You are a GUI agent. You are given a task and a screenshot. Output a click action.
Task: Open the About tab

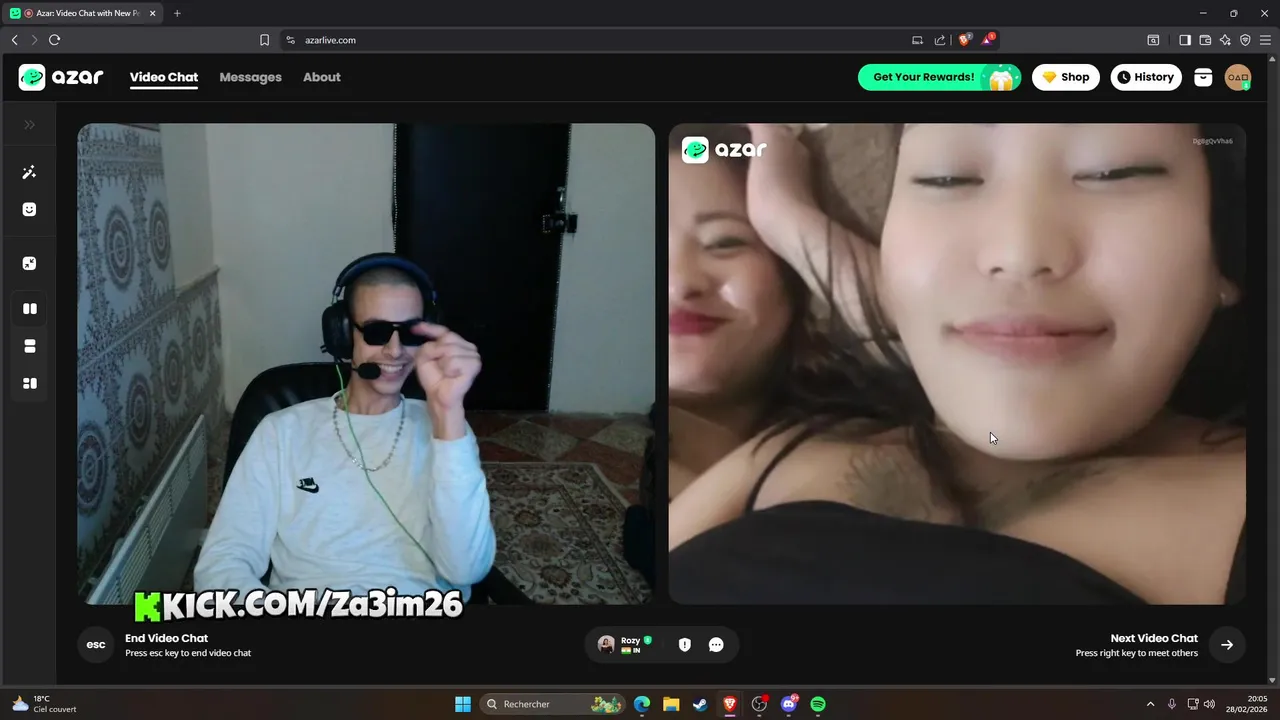322,77
